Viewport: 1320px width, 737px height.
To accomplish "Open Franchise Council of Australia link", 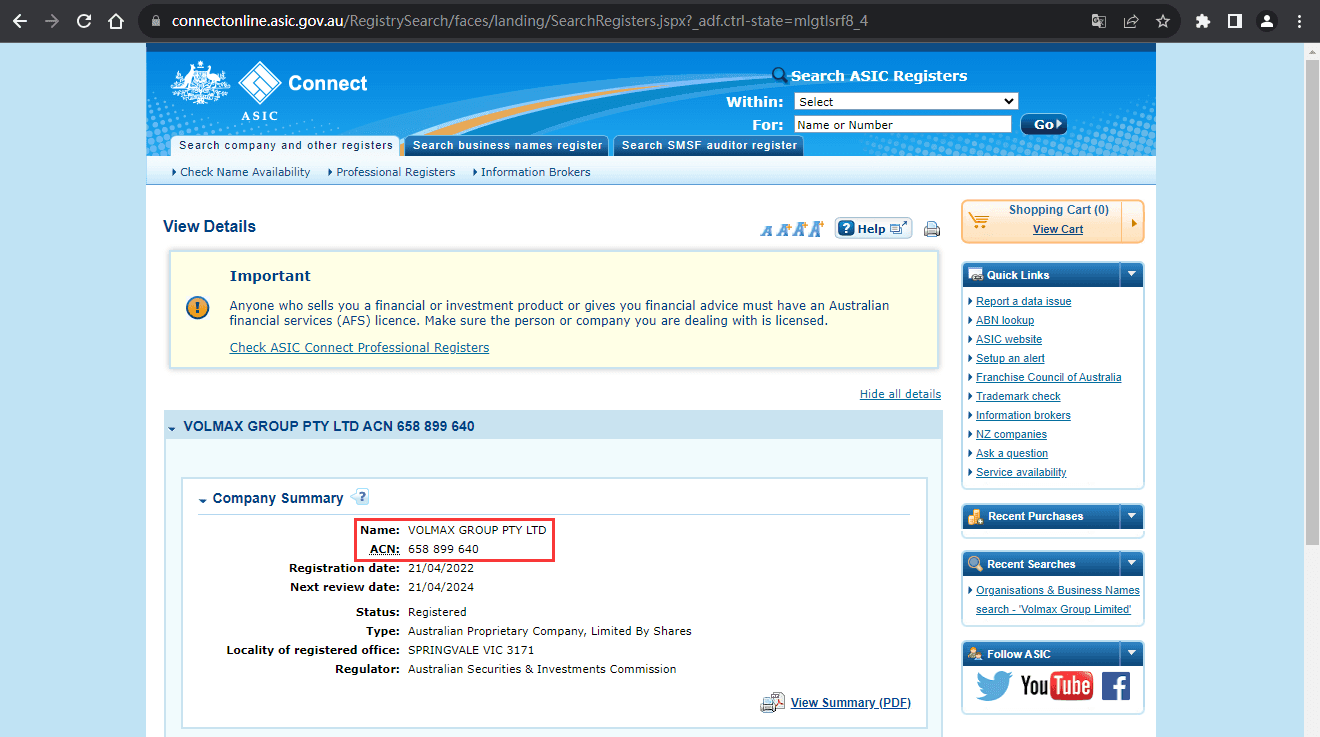I will click(x=1048, y=377).
